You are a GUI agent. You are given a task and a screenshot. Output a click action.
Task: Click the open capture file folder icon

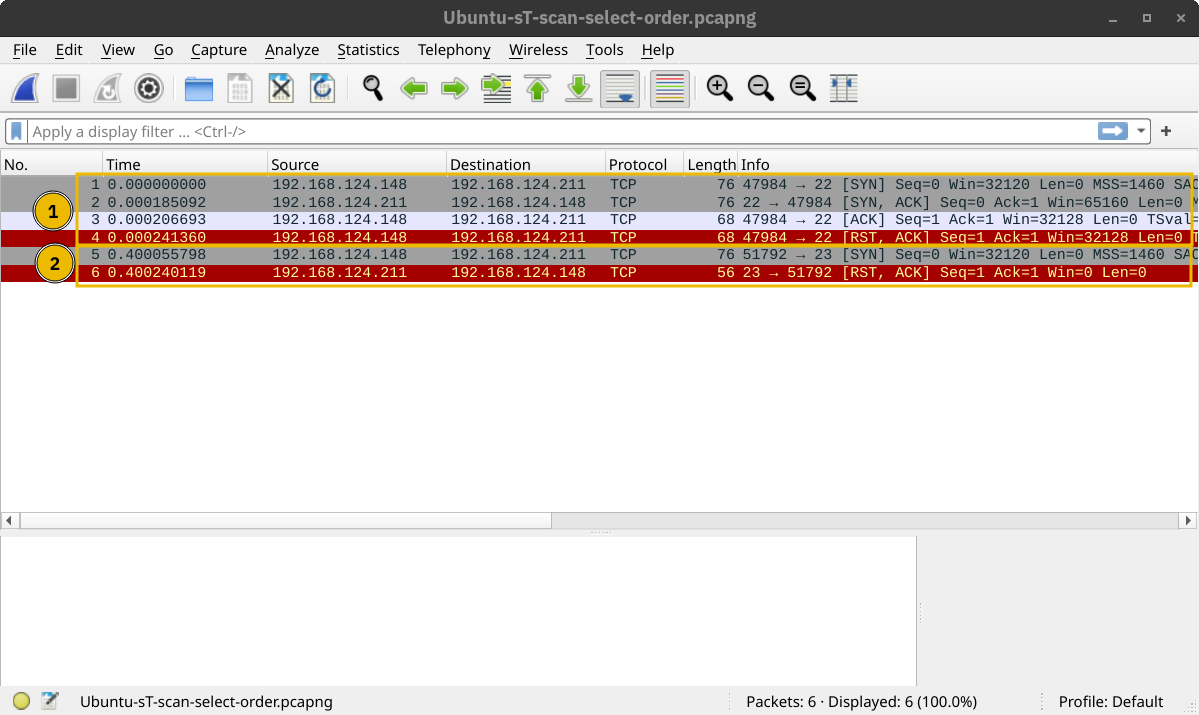(x=199, y=89)
